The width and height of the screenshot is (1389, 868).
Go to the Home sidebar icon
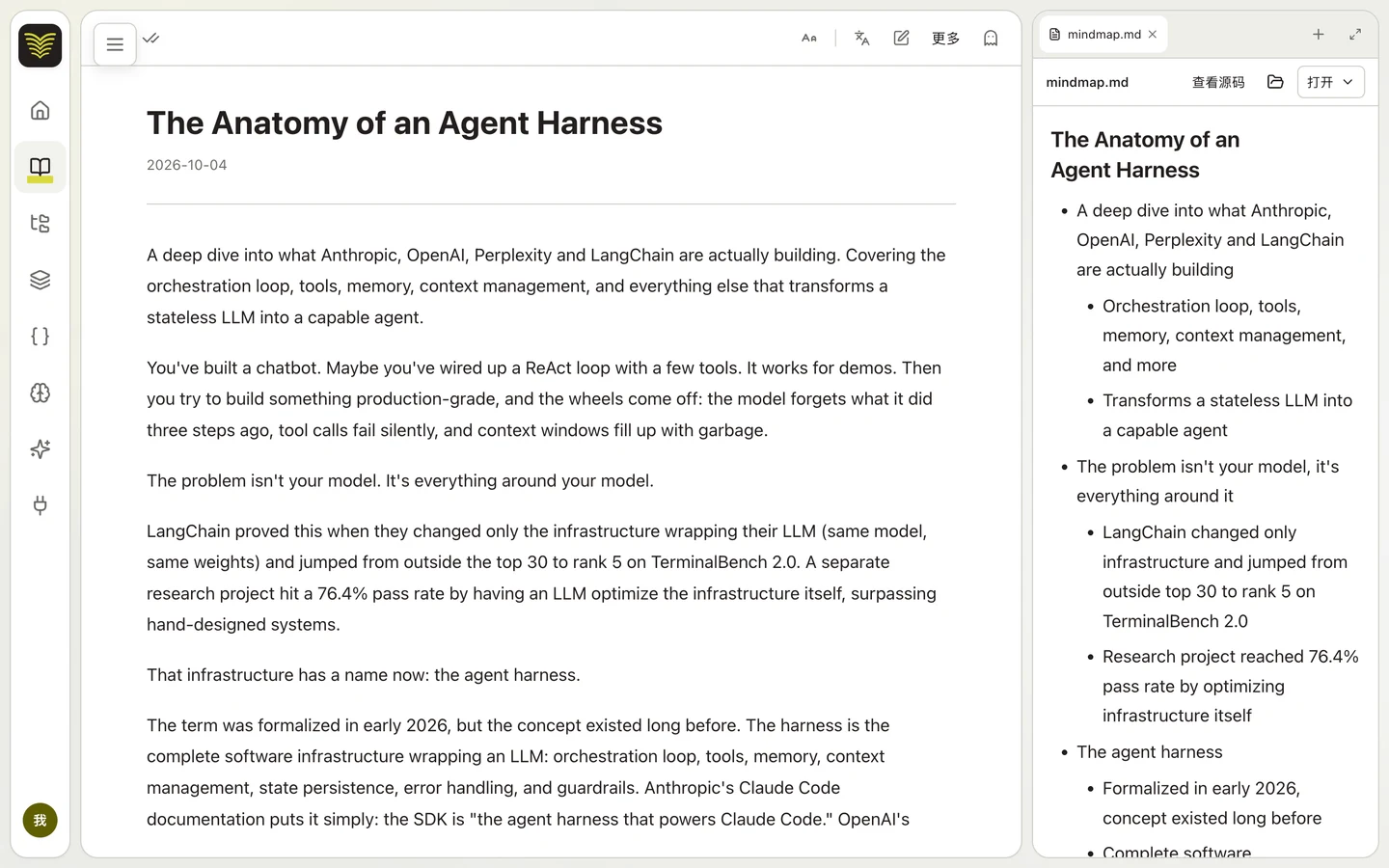click(40, 110)
